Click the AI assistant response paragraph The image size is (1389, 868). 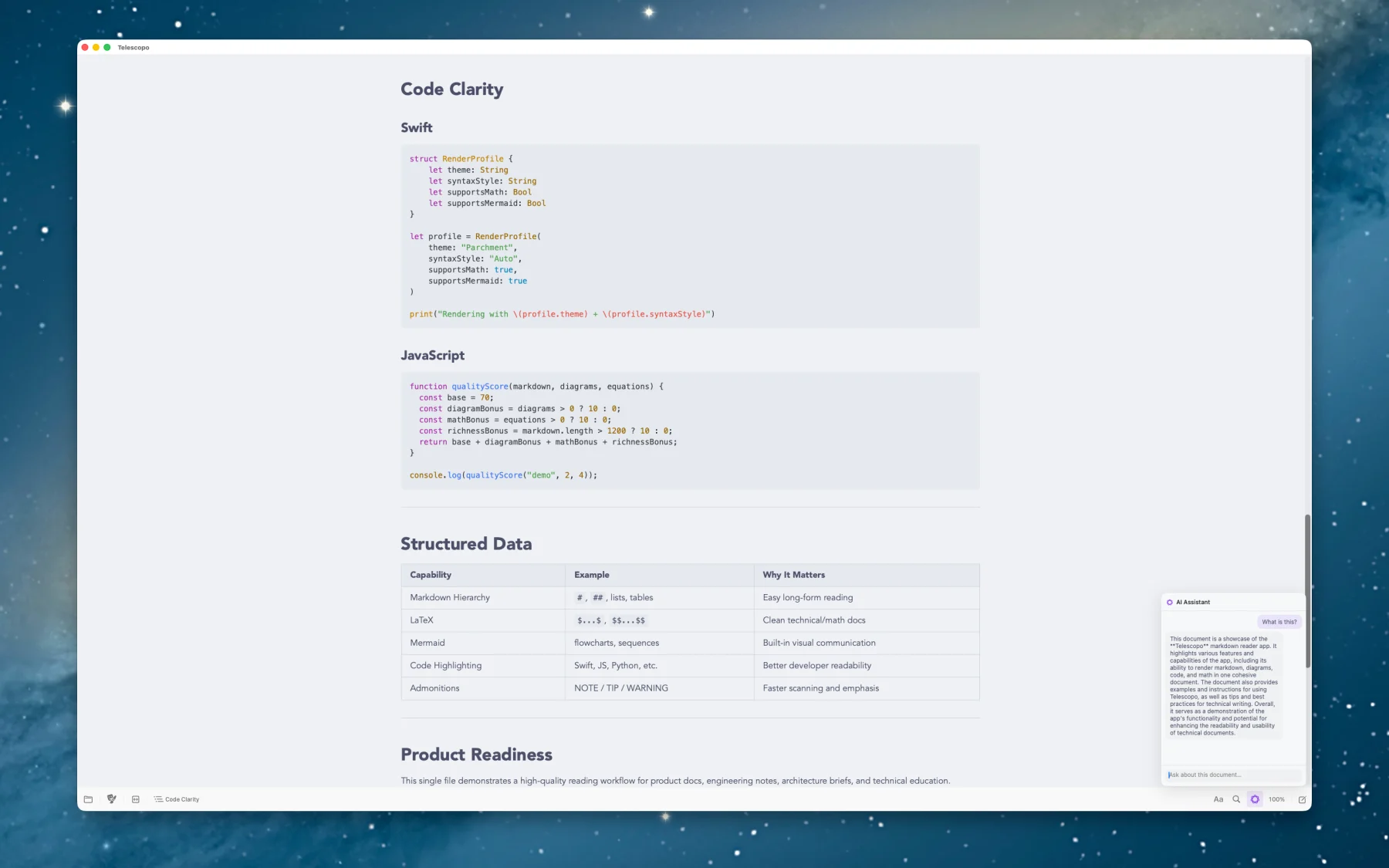[1224, 686]
